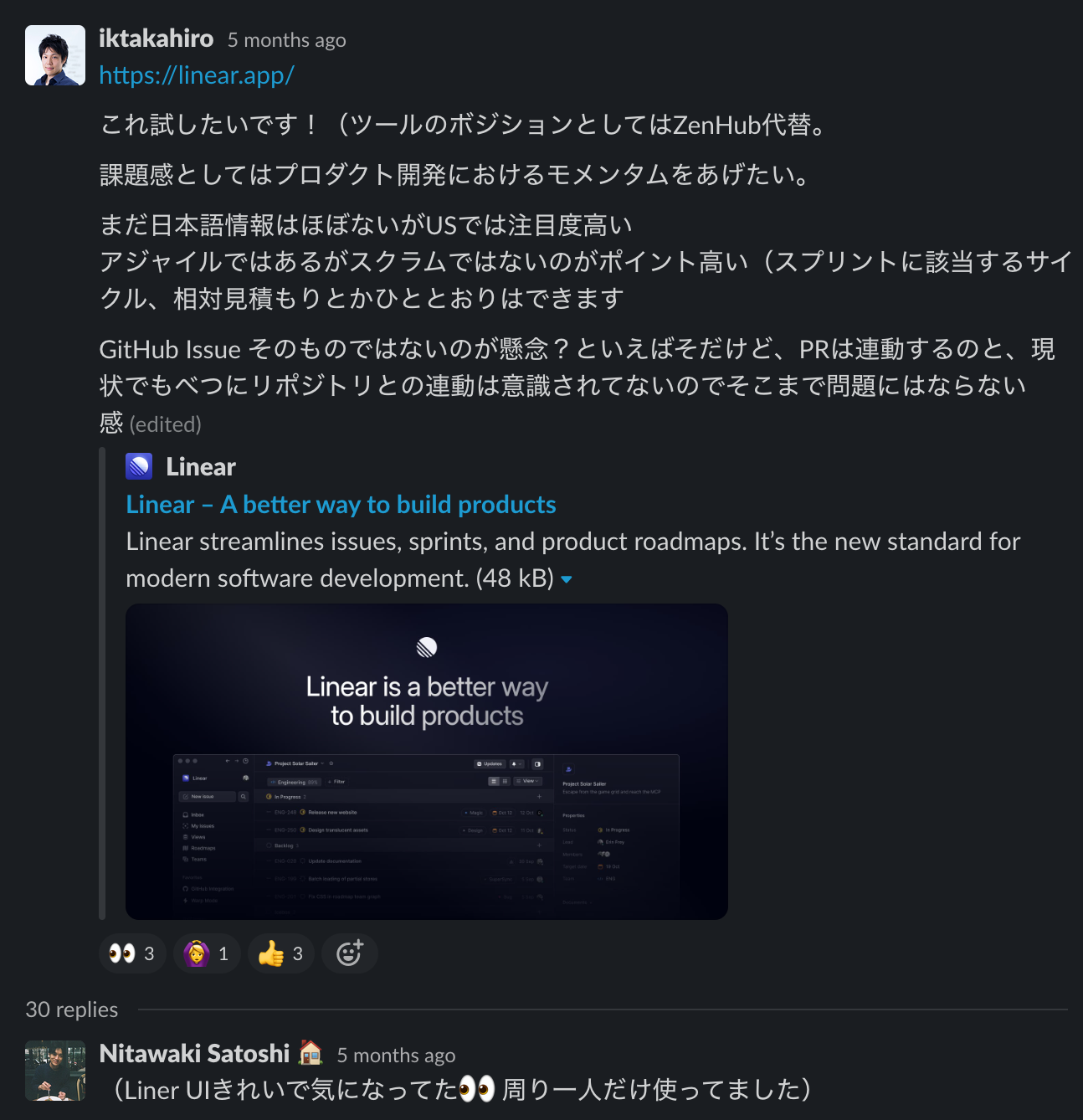
Task: Toggle the woman gesturing emoji reaction
Action: click(207, 953)
